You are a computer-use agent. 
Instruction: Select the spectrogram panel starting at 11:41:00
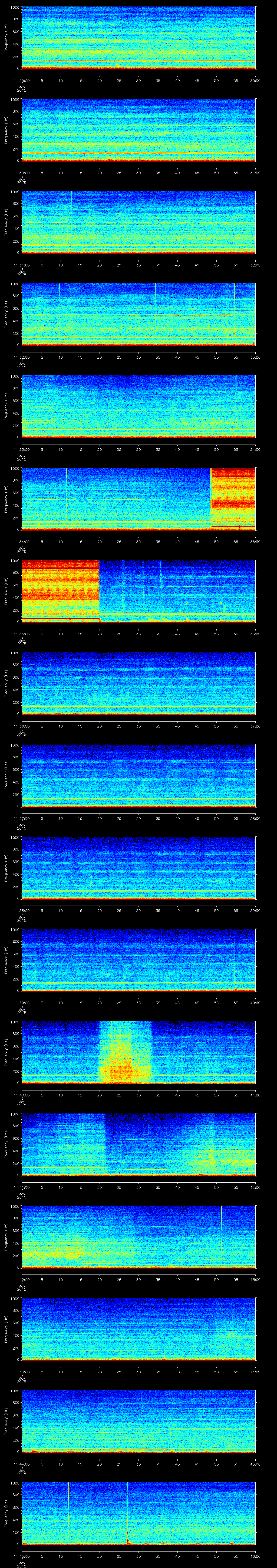click(x=138, y=1145)
